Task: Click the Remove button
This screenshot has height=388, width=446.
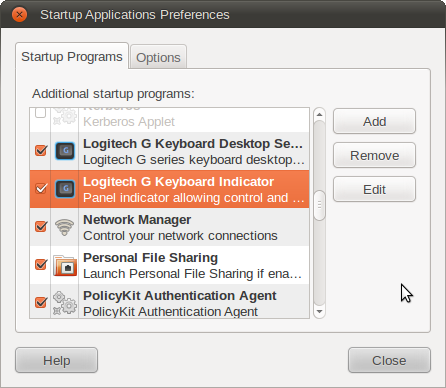Action: coord(374,155)
